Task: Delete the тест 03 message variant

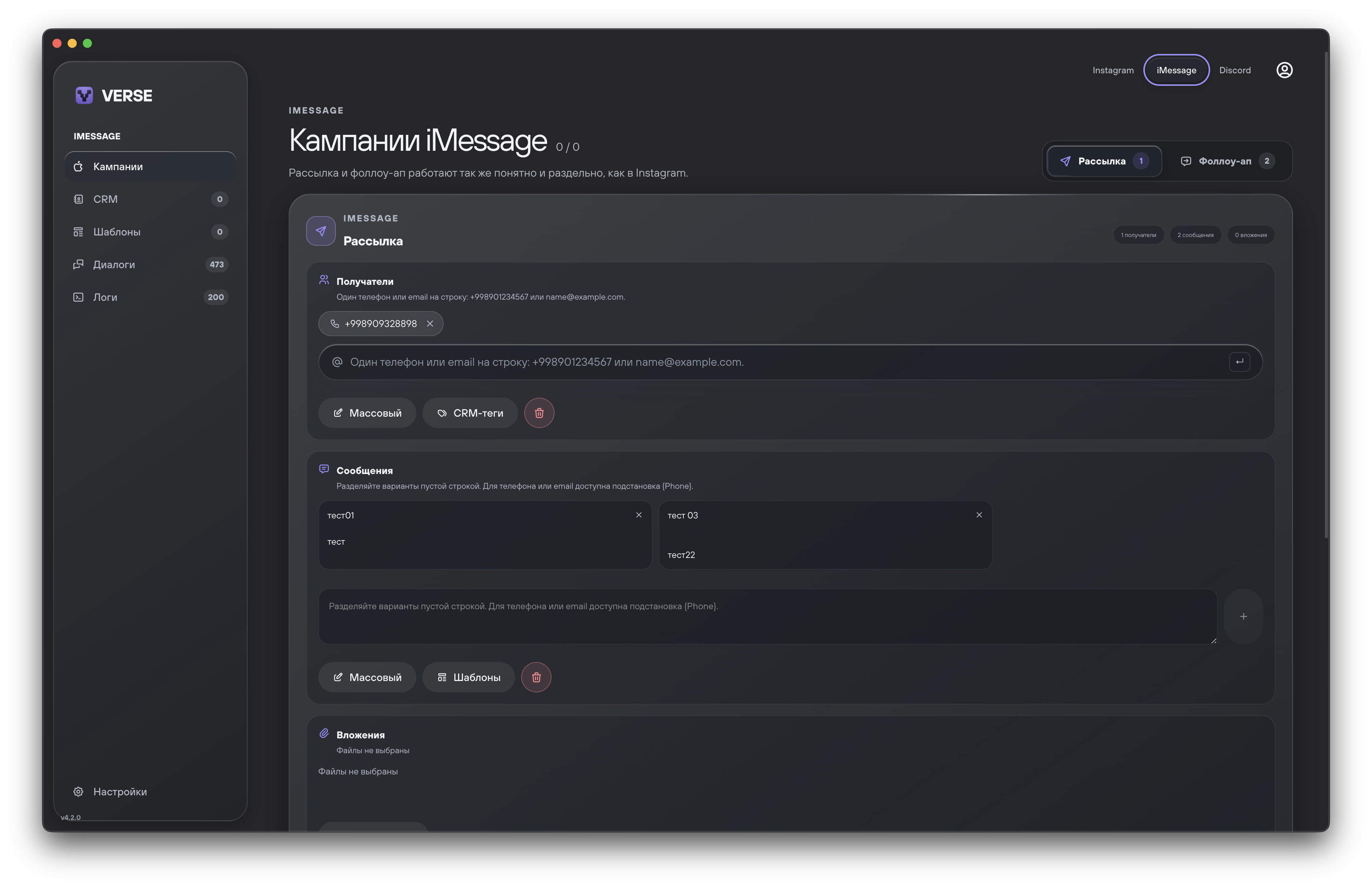Action: click(978, 515)
